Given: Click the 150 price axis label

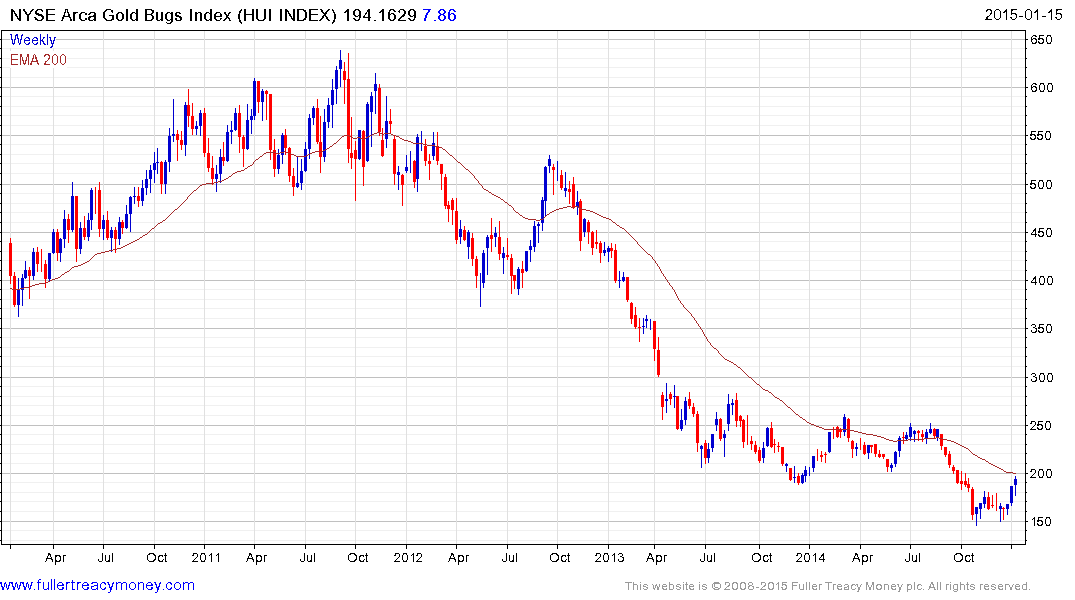Looking at the screenshot, I should coord(1041,522).
